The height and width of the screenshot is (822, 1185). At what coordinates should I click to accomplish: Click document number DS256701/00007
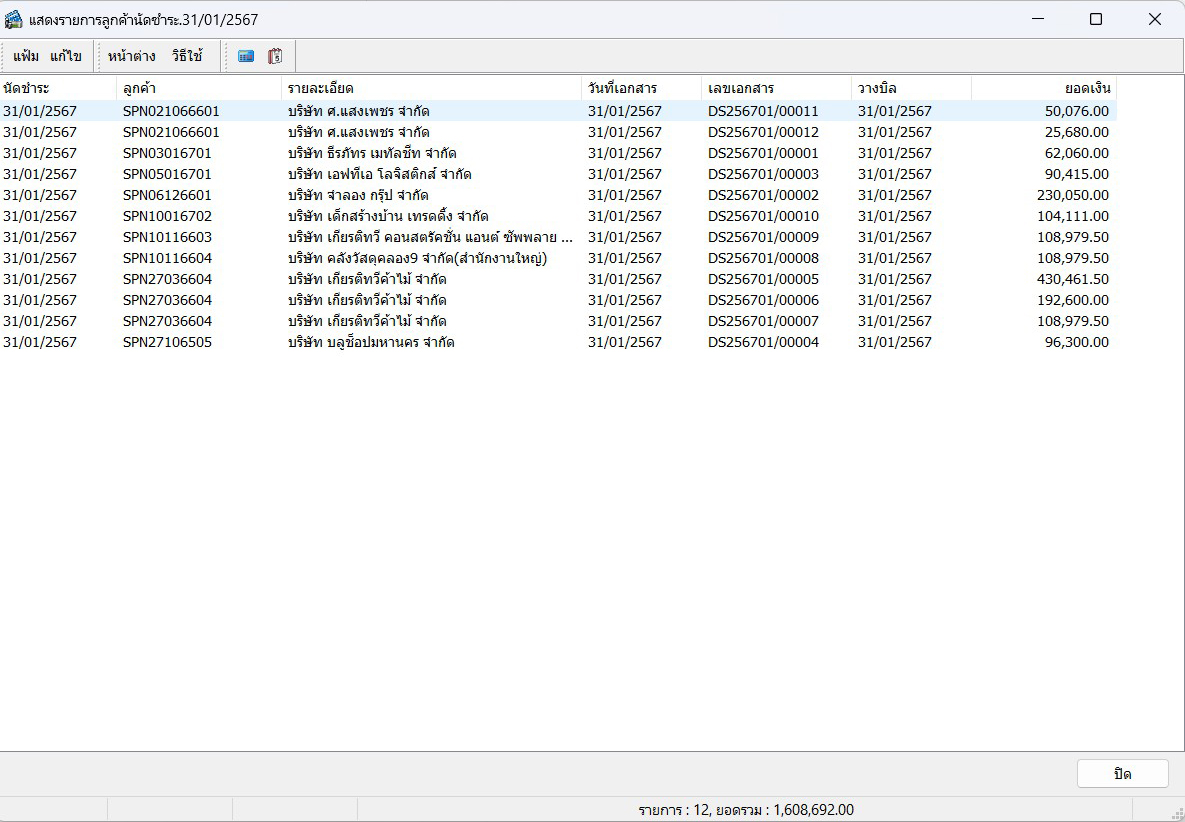763,321
